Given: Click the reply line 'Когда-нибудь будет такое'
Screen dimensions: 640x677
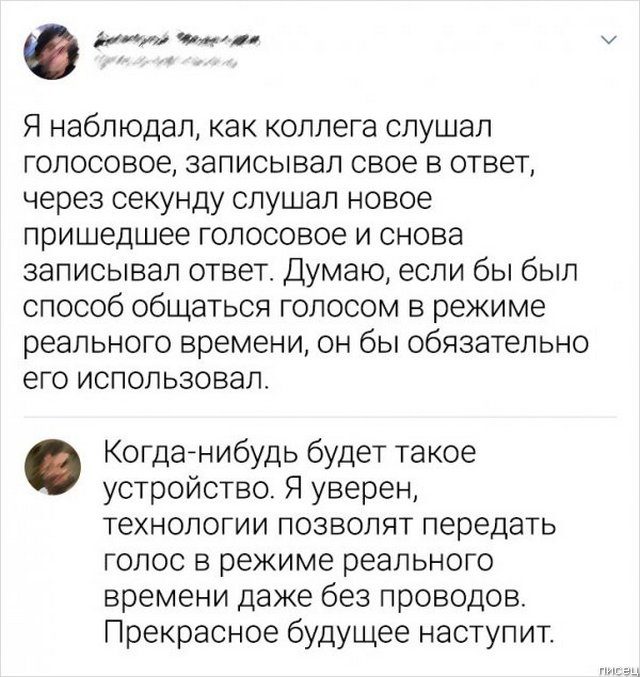Looking at the screenshot, I should [x=288, y=452].
